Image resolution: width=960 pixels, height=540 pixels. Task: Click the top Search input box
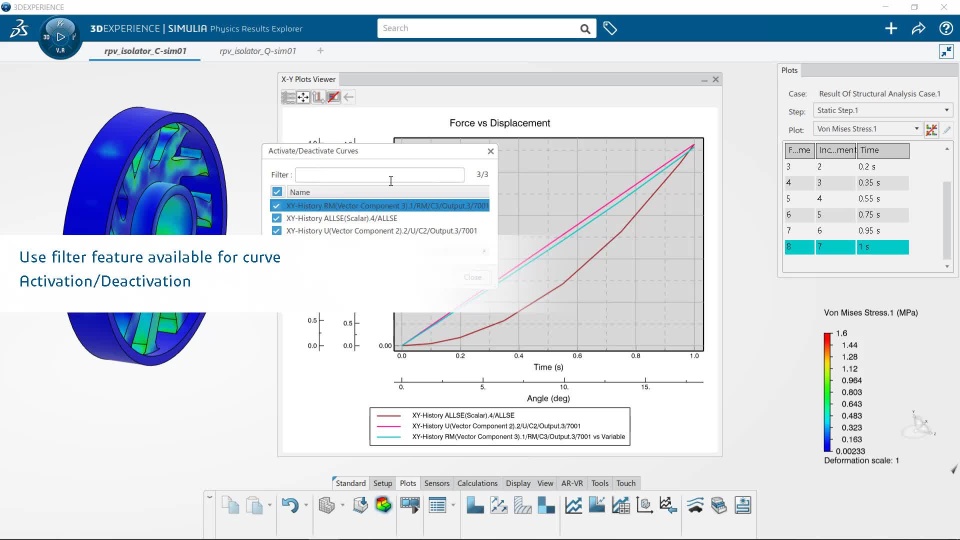pos(478,28)
